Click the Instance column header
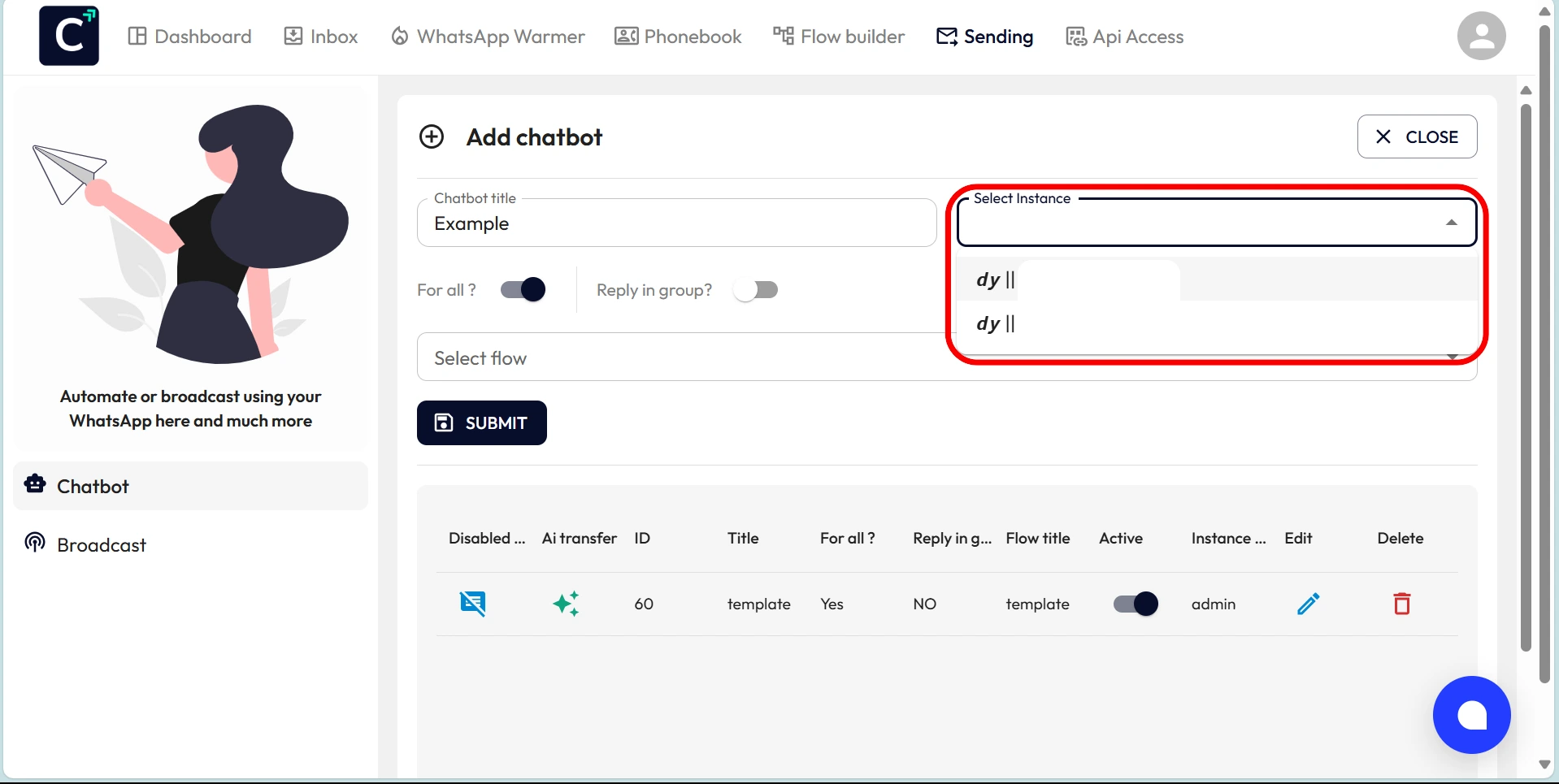 click(1228, 538)
